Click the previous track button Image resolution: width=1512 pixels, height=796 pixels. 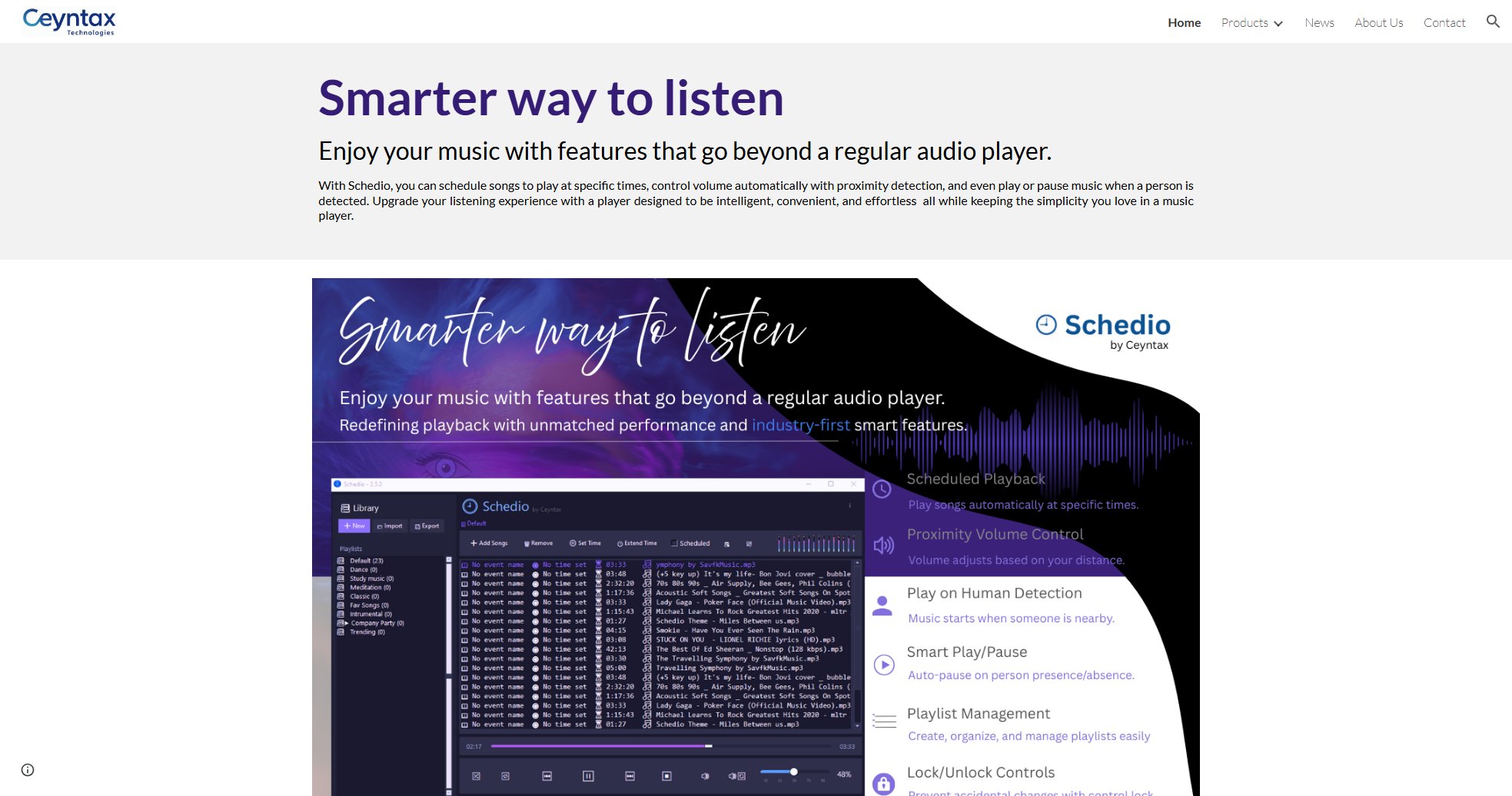point(547,776)
